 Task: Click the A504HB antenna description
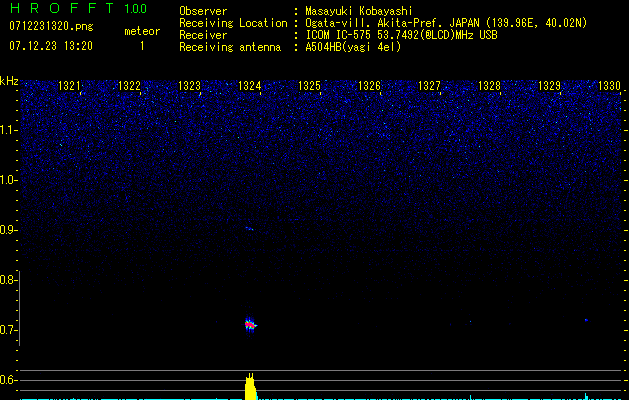point(353,47)
